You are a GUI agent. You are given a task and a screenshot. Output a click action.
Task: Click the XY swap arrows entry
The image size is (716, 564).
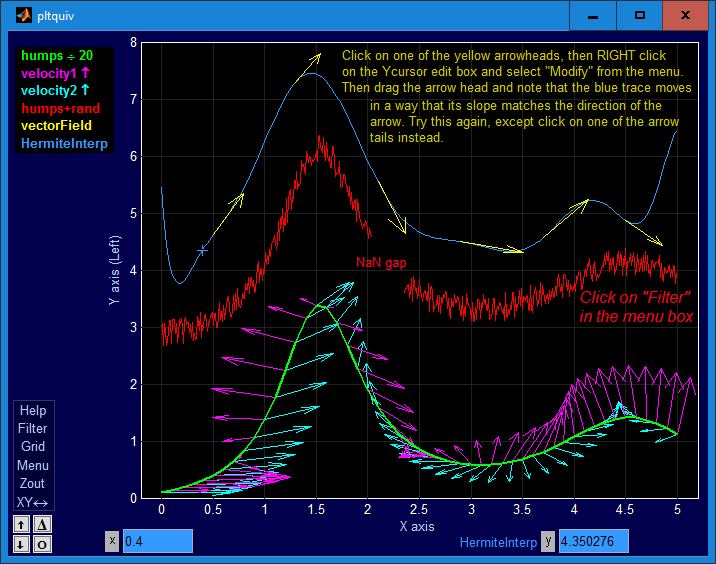click(x=32, y=502)
